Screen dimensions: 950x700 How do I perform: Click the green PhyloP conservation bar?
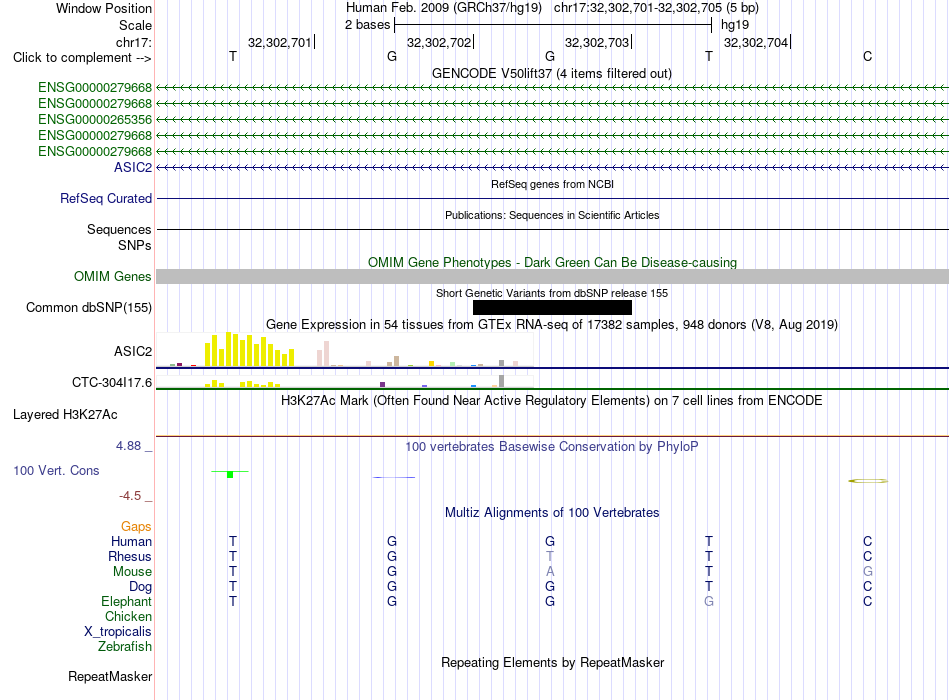[230, 474]
